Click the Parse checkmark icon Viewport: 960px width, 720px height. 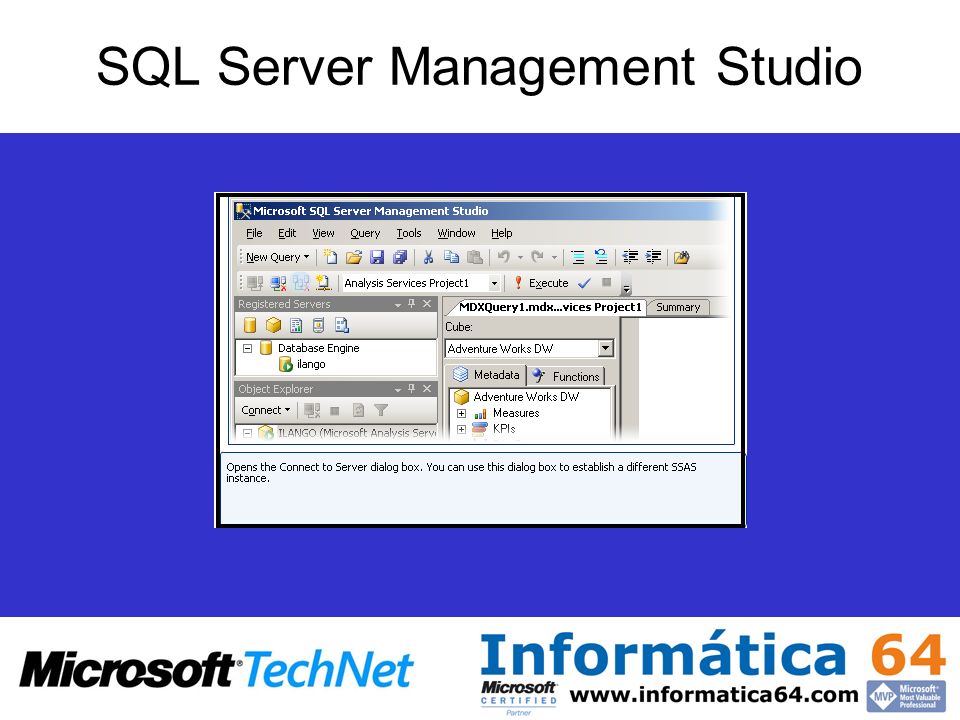(x=585, y=283)
